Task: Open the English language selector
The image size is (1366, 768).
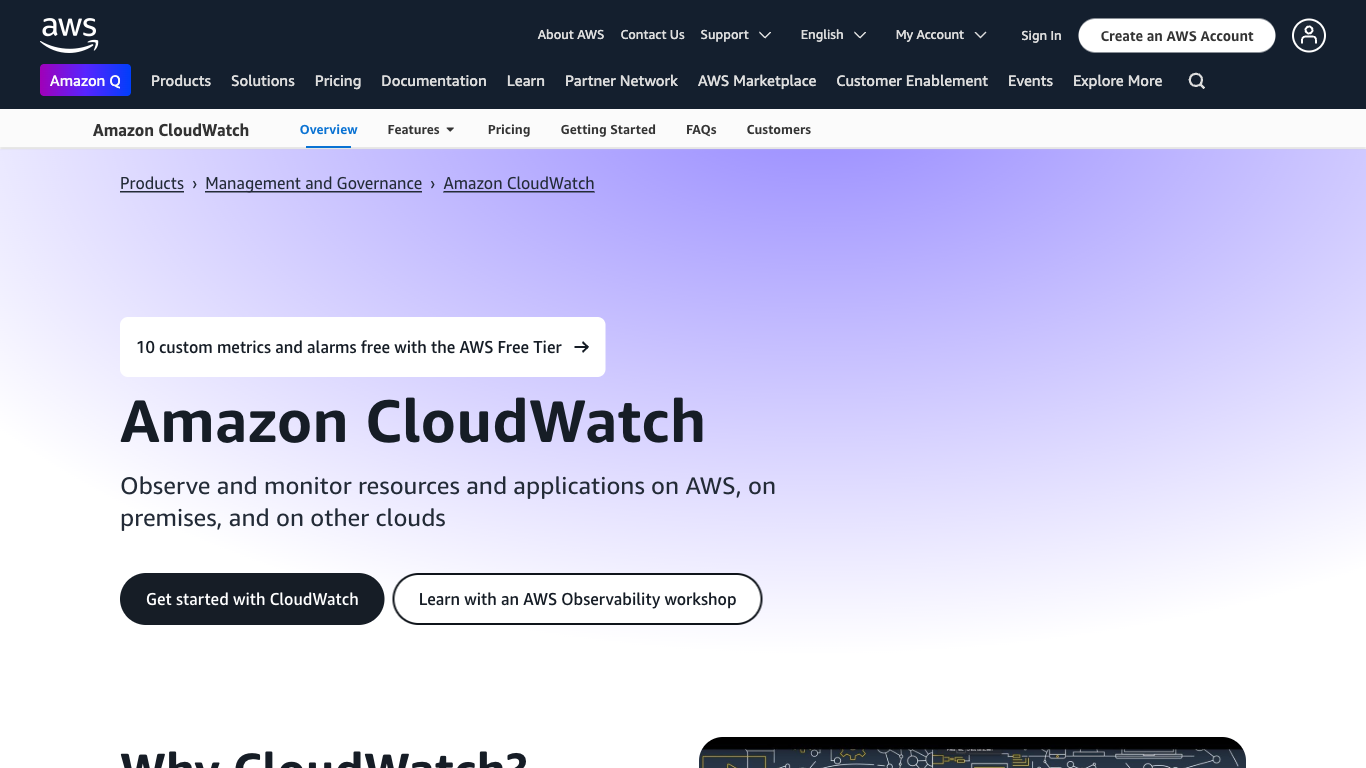Action: [833, 35]
